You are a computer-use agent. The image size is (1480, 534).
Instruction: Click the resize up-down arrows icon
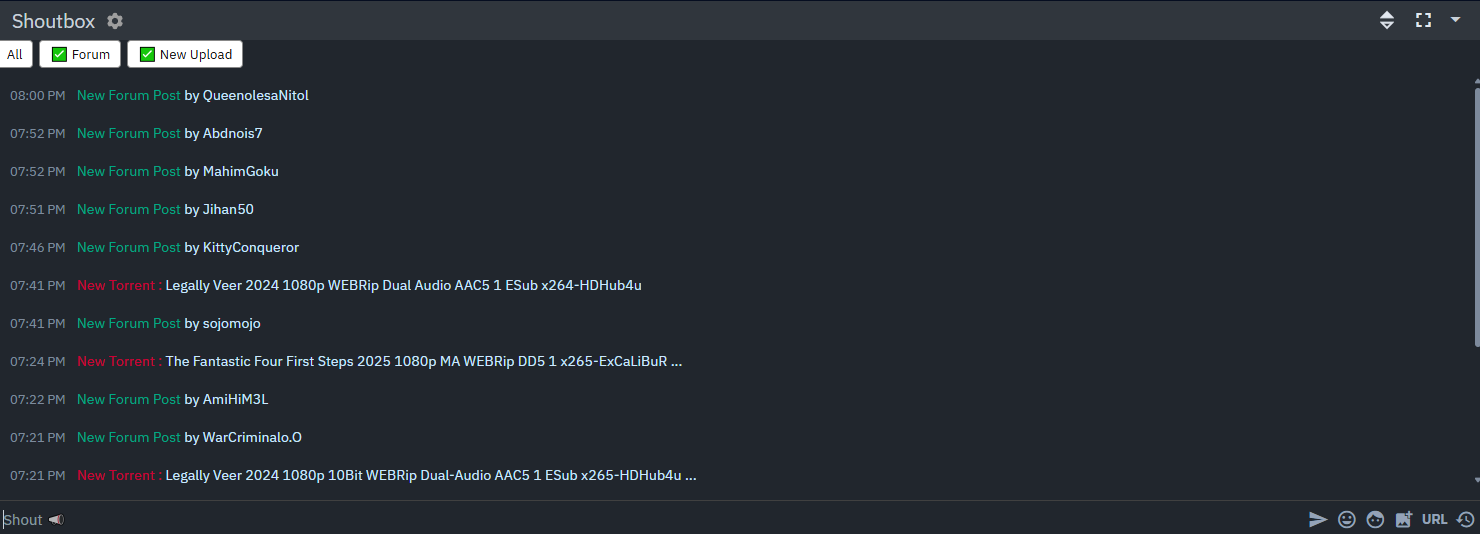pos(1387,20)
